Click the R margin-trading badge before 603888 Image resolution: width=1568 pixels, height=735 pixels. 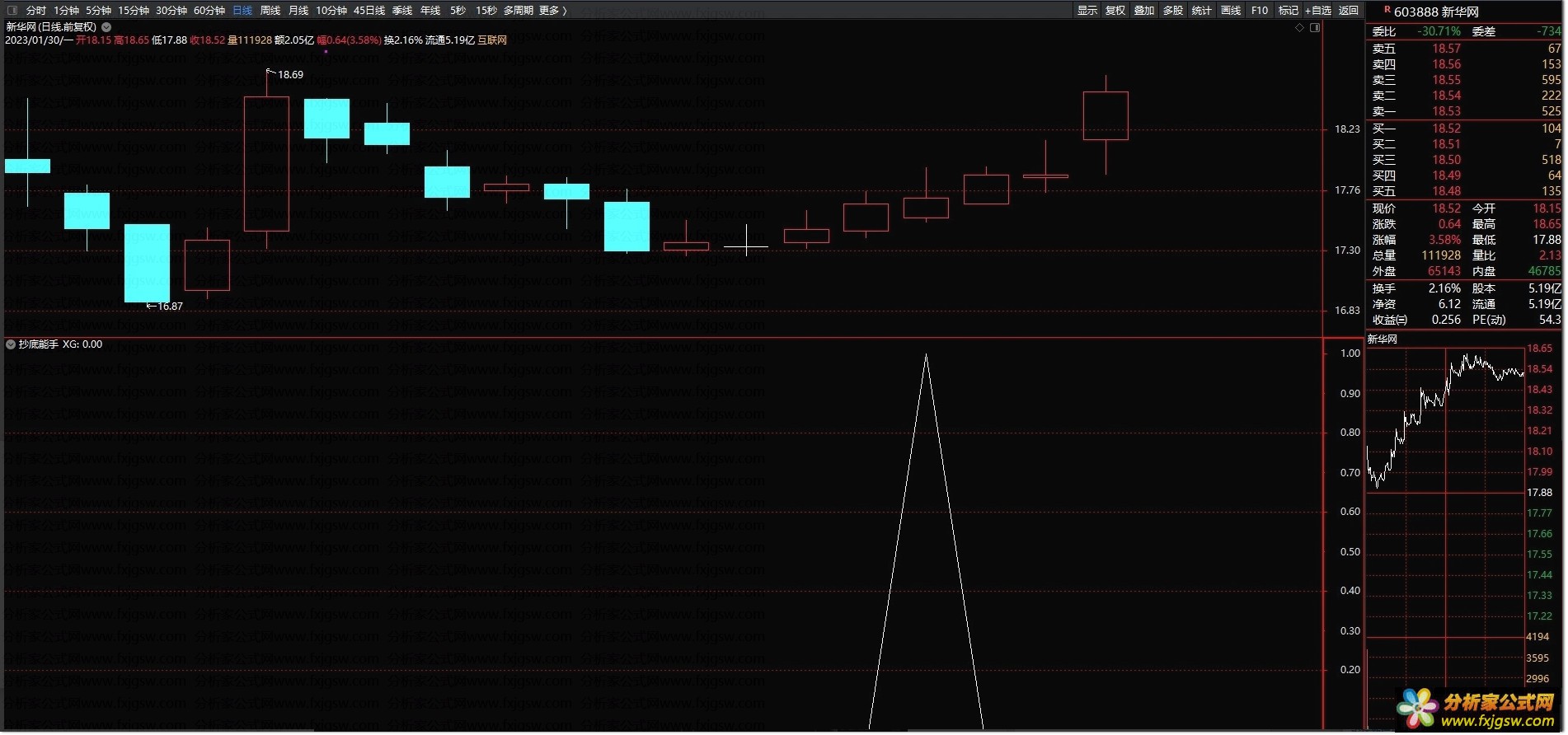[x=1387, y=10]
